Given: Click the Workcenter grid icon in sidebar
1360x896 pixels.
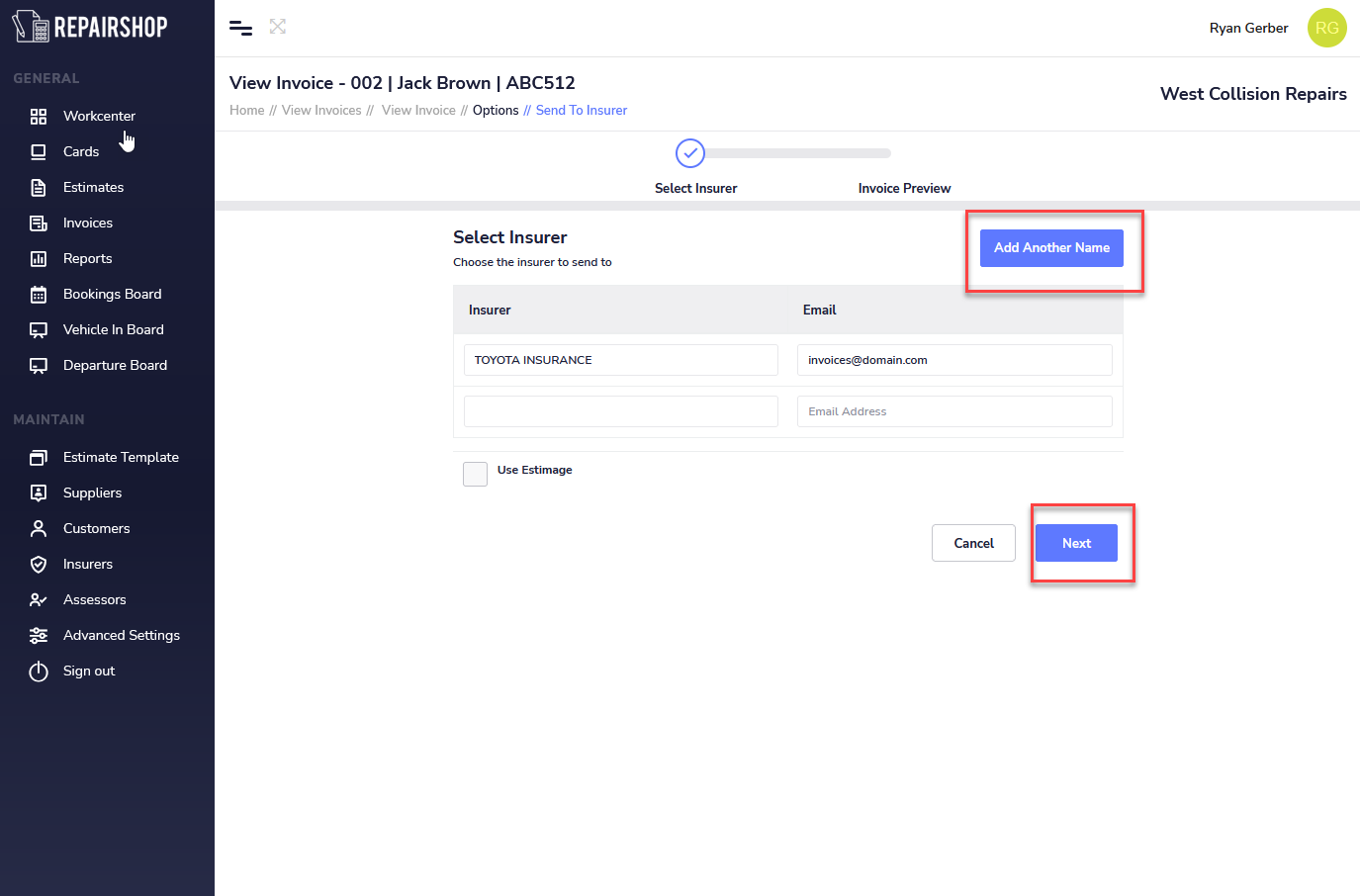Looking at the screenshot, I should [x=39, y=117].
